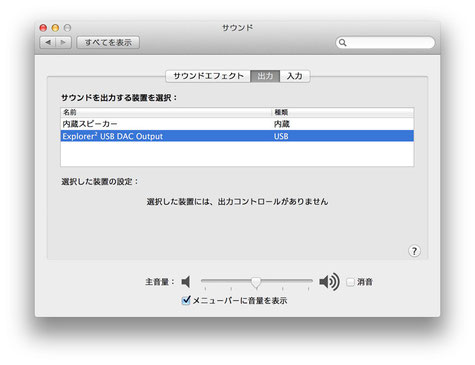475x365 pixels.
Task: Enable the 消音 mute checkbox
Action: (x=350, y=282)
